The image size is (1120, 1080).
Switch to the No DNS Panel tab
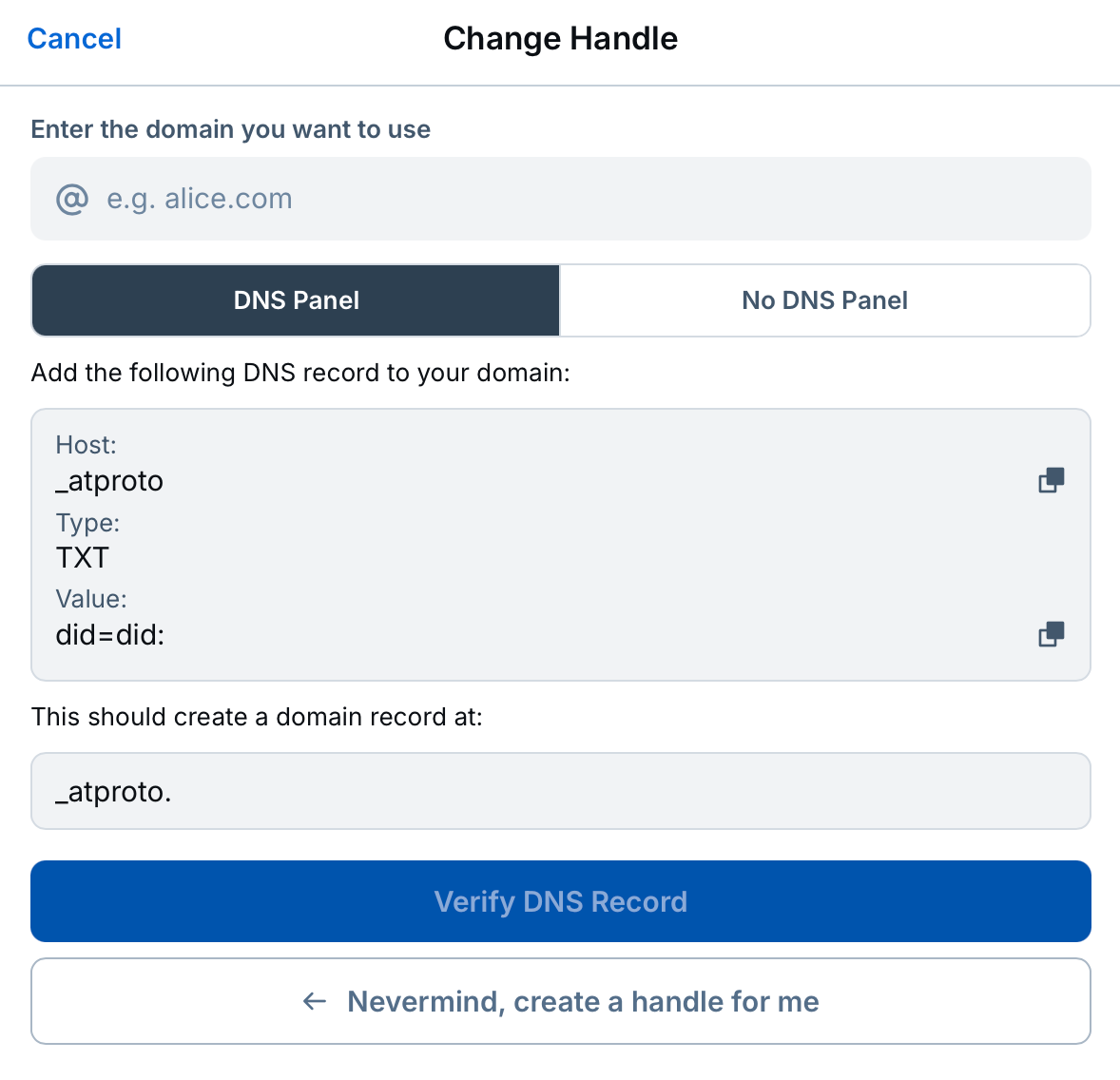click(x=824, y=299)
